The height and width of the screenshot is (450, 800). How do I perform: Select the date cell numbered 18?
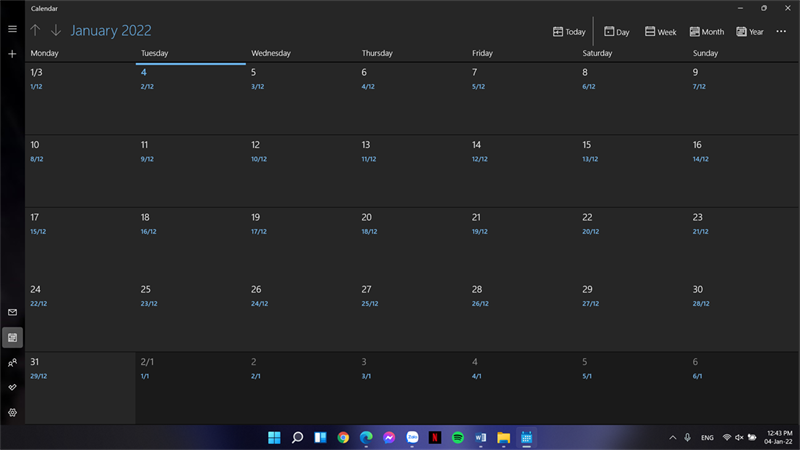click(191, 243)
